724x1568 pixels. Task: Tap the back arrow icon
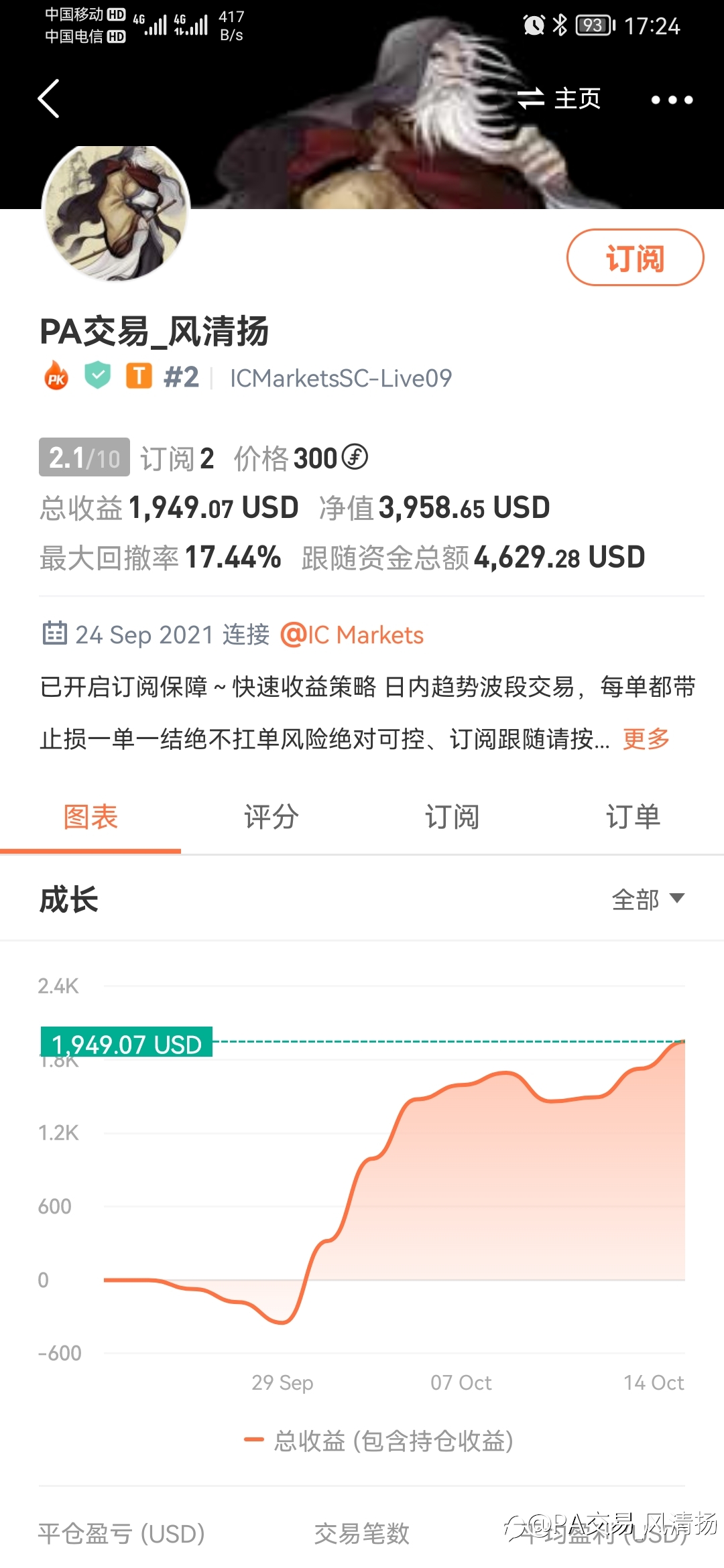click(x=49, y=99)
